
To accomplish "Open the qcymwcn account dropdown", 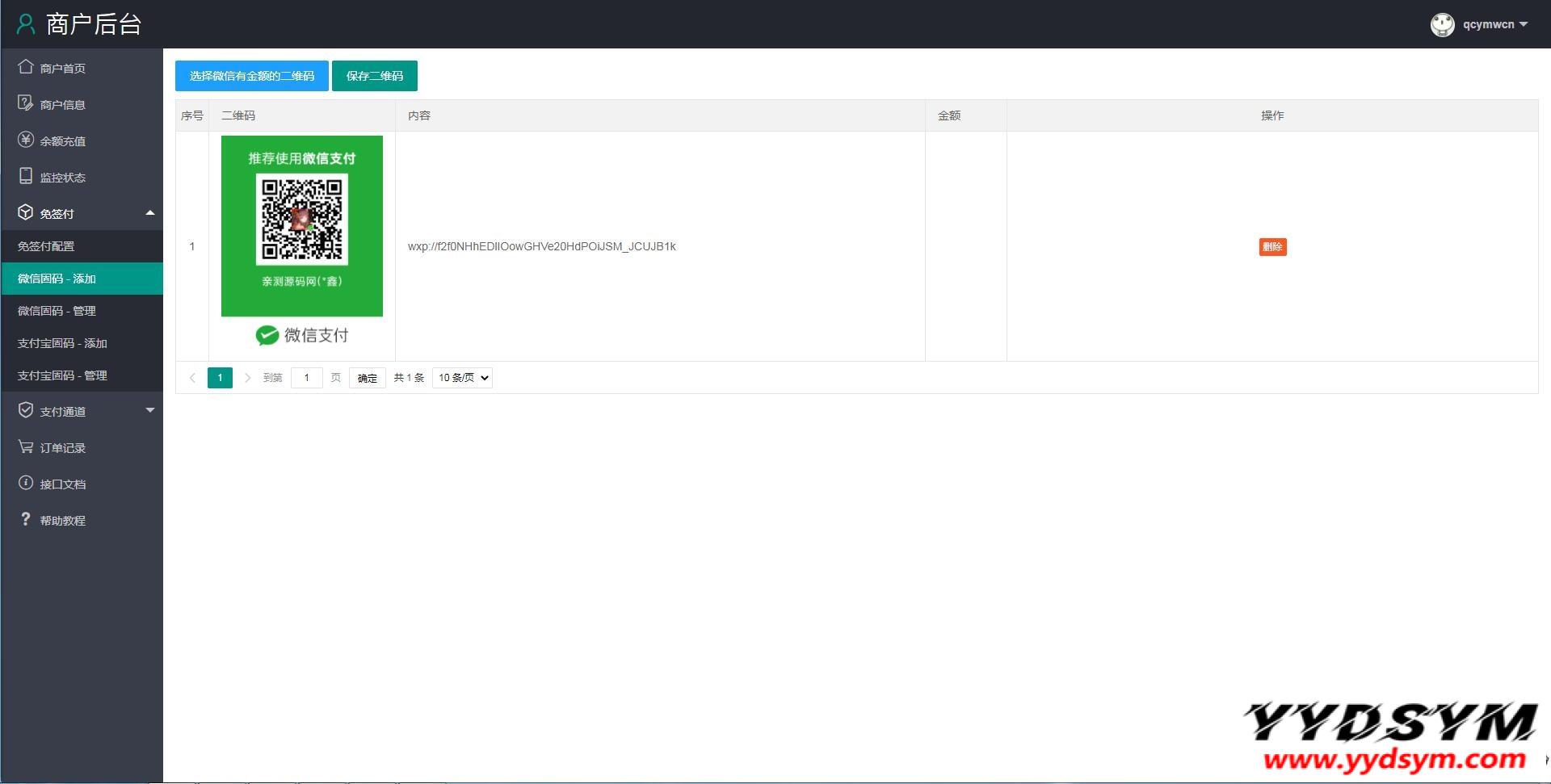I will [x=1494, y=24].
